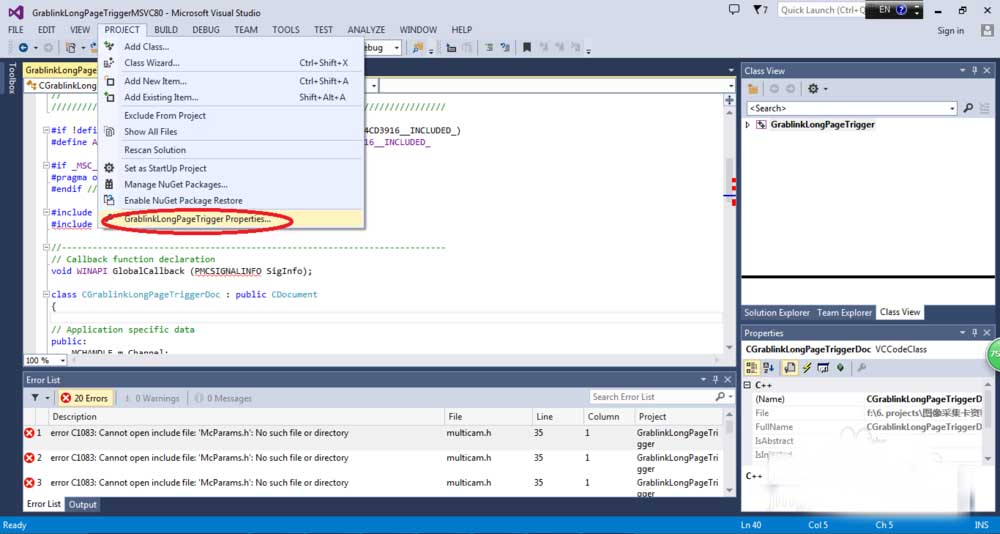
Task: Select Manage NuGet Packages menu entry
Action: click(x=175, y=184)
